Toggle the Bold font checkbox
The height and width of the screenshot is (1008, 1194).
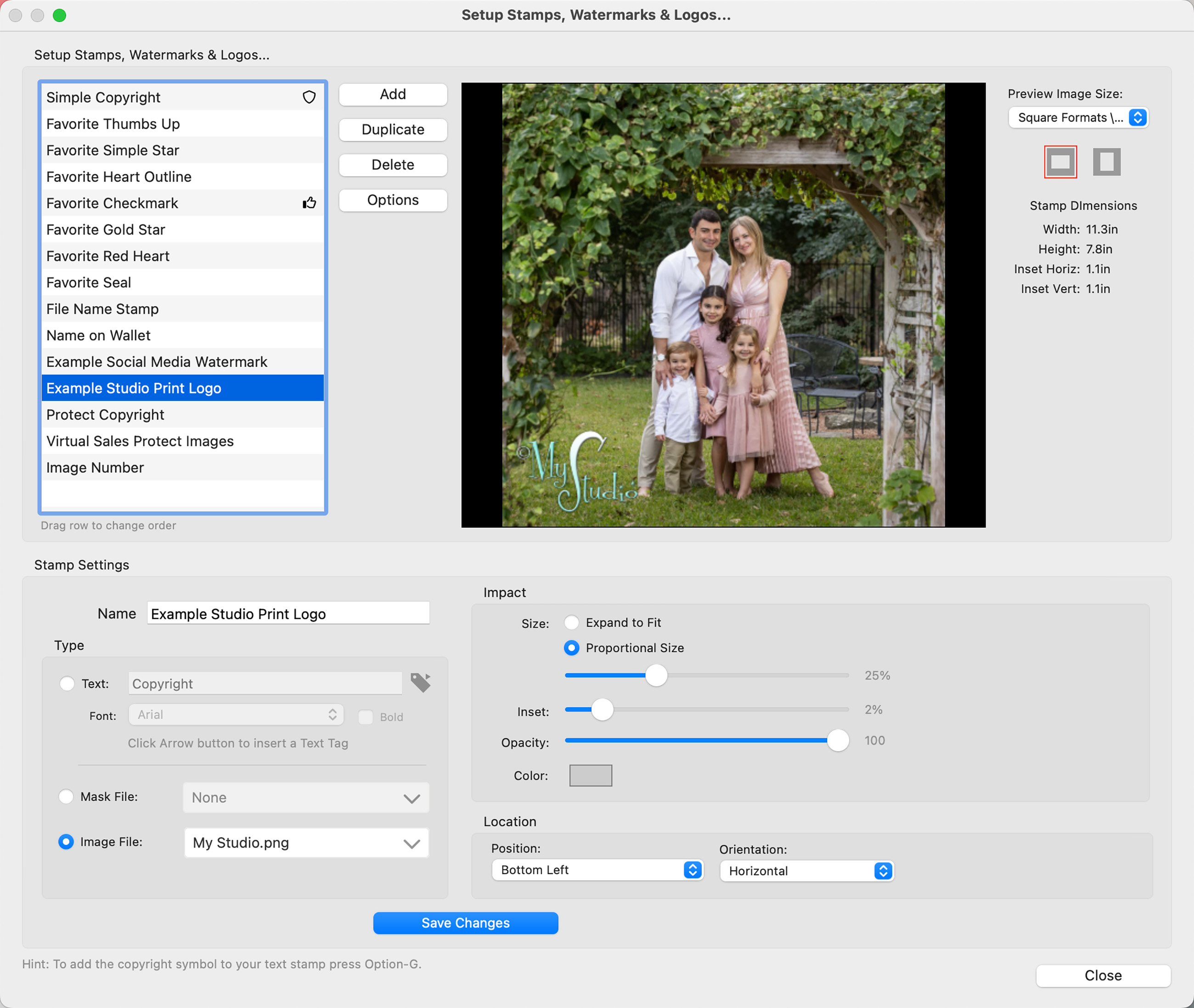[366, 716]
